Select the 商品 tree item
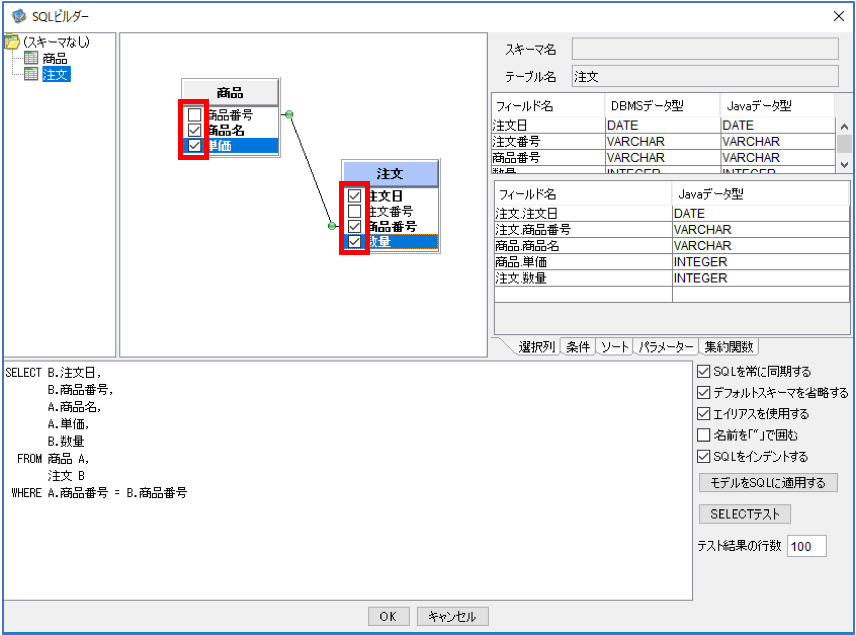This screenshot has height=635, width=856. (55, 58)
